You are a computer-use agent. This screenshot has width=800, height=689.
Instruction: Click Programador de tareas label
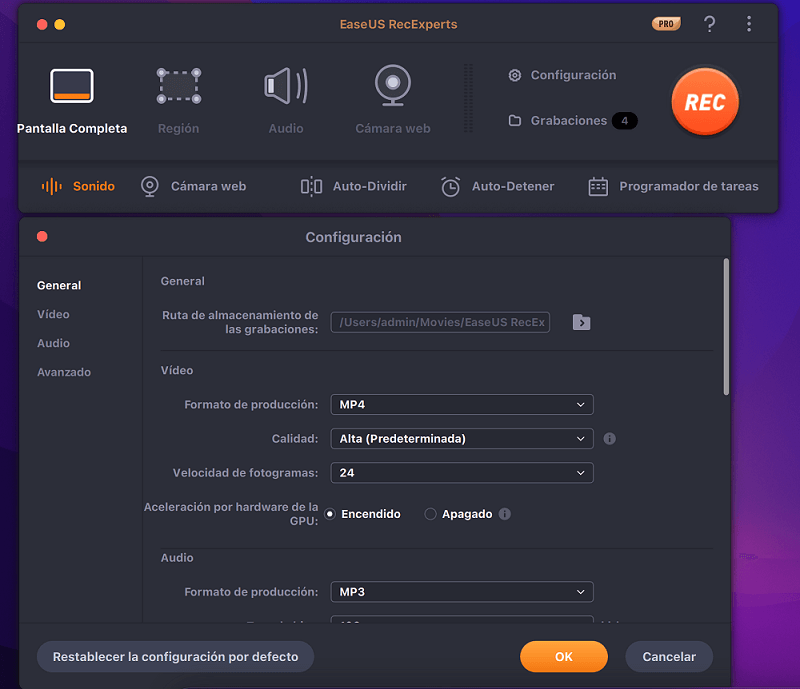pyautogui.click(x=689, y=186)
